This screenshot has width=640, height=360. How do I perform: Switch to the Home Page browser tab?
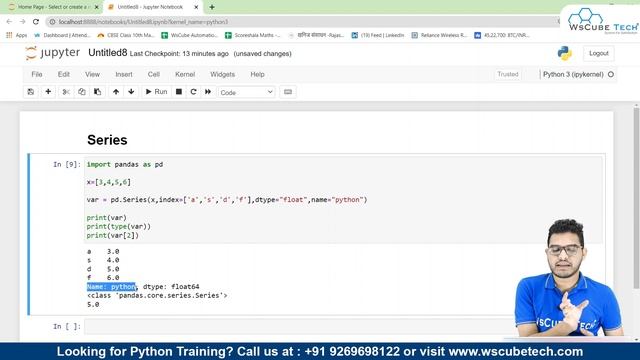click(x=52, y=7)
